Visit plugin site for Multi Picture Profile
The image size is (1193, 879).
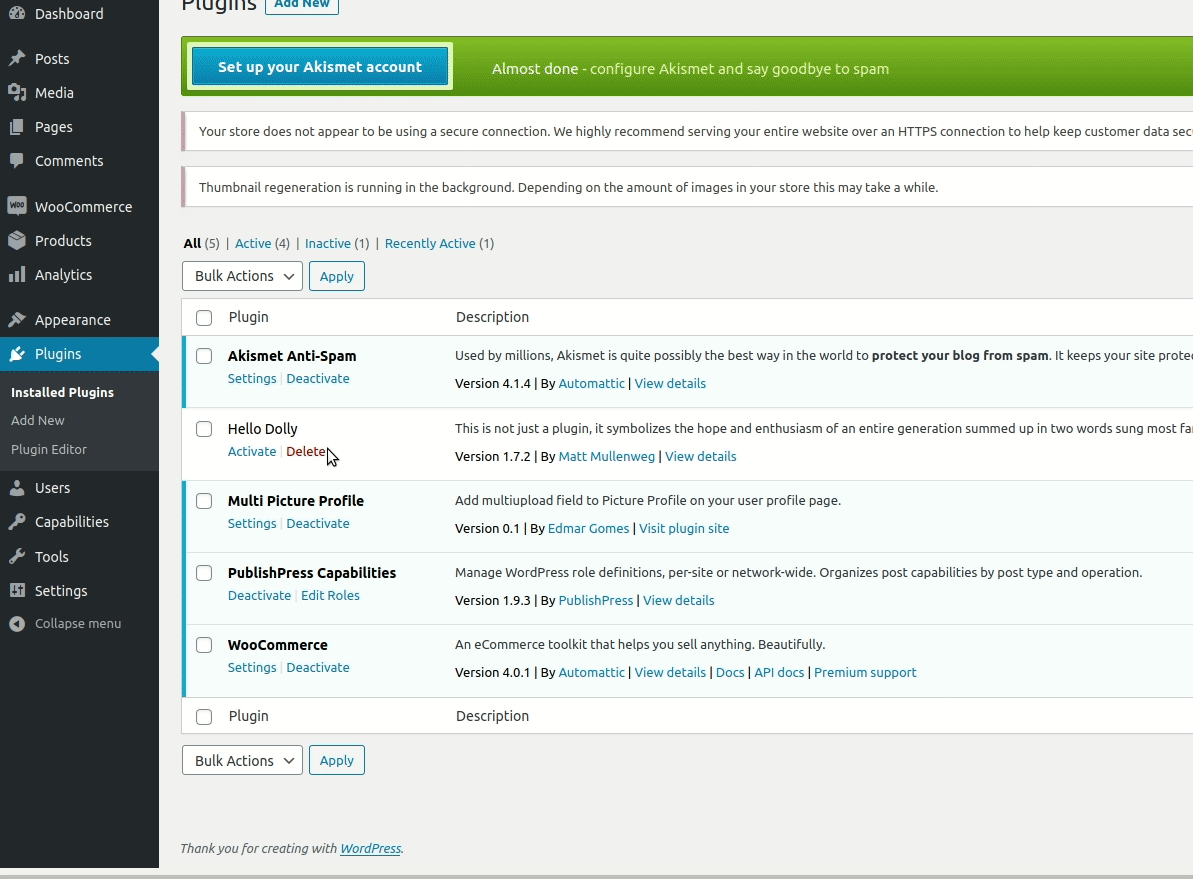(x=684, y=528)
